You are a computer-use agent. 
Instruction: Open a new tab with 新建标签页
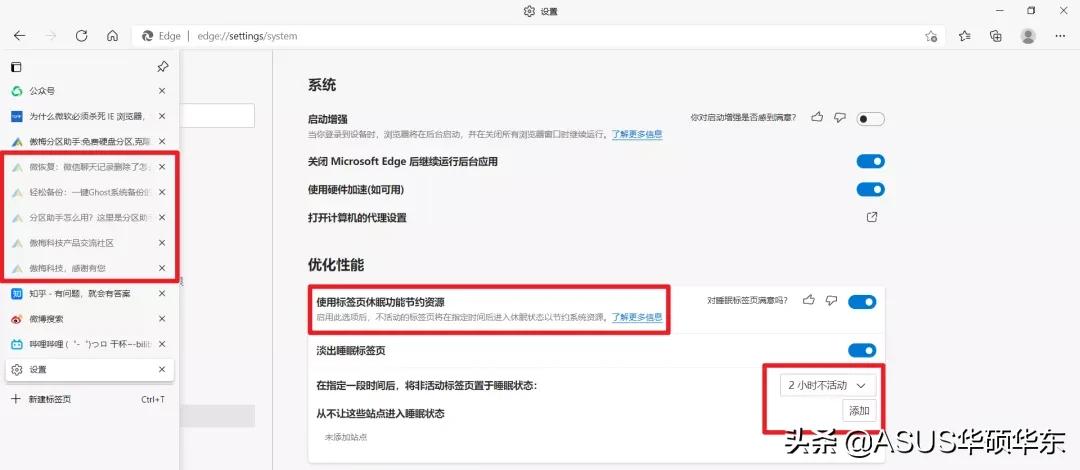[x=90, y=399]
